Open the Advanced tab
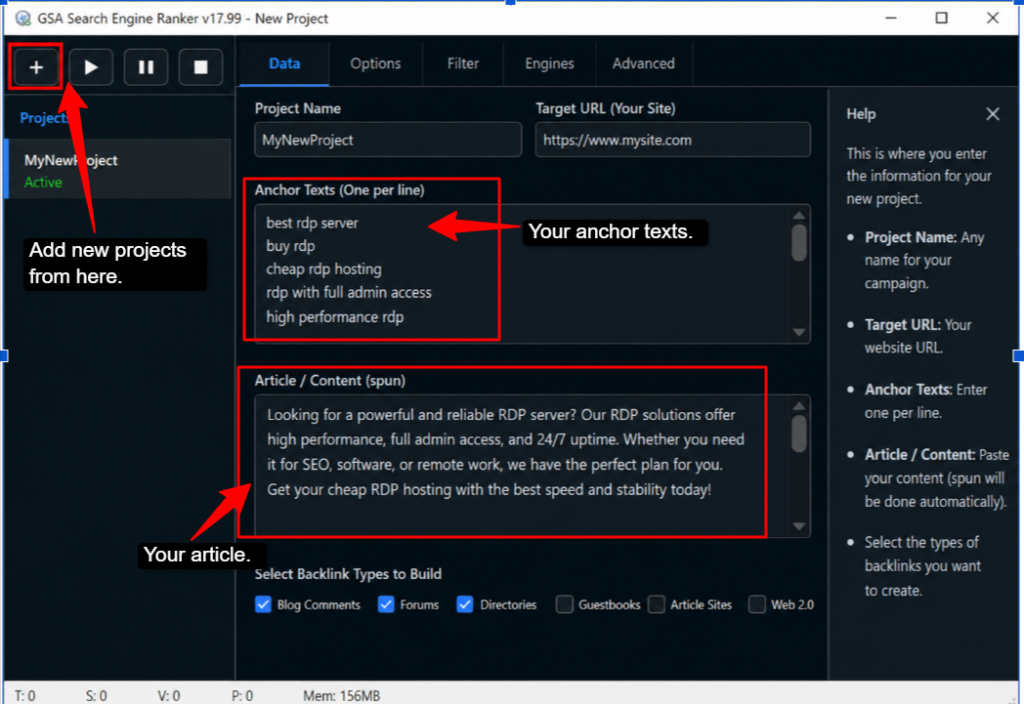Viewport: 1024px width, 704px height. pyautogui.click(x=643, y=64)
